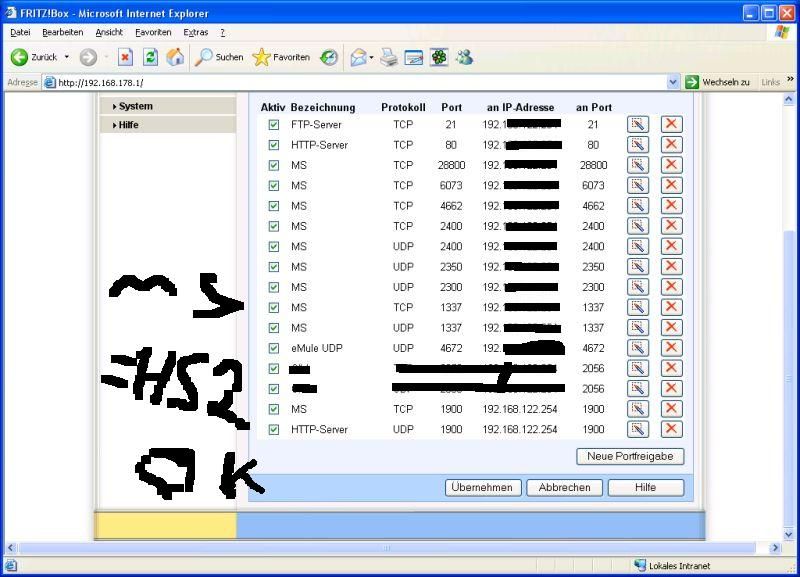Click the address bar URL field
Screen dimensions: 800x577
coord(361,83)
